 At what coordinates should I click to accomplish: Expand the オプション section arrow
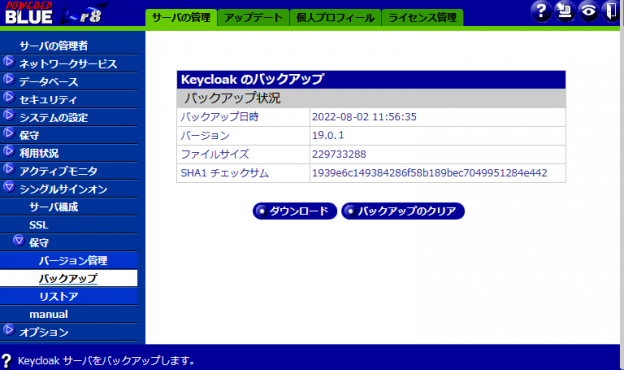coord(9,330)
